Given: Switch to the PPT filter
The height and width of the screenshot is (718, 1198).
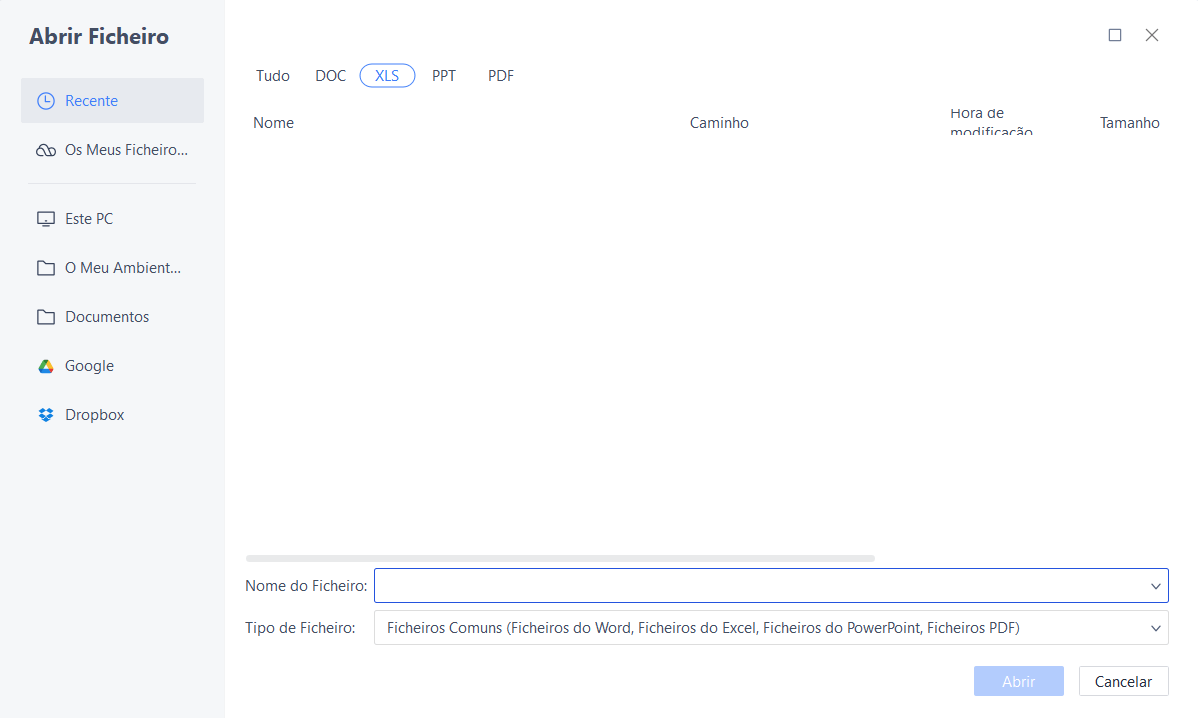Looking at the screenshot, I should coord(444,75).
